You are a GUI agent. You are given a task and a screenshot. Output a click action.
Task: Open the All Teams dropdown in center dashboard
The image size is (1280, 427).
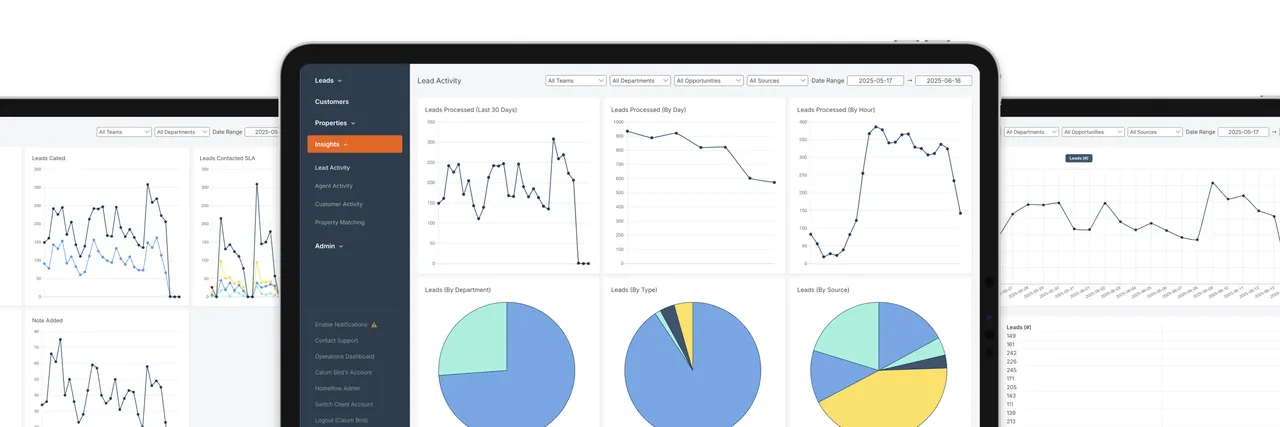(x=575, y=80)
